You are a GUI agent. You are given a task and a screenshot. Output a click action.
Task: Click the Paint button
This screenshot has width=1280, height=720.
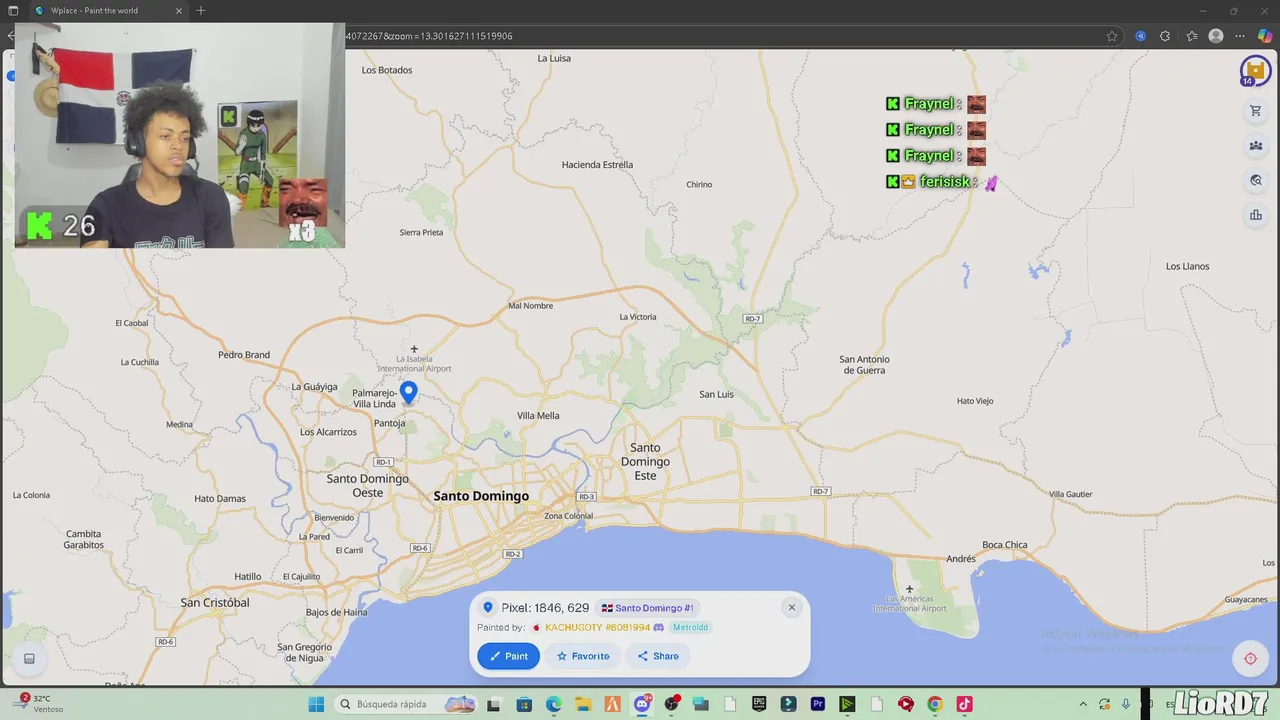(x=508, y=656)
